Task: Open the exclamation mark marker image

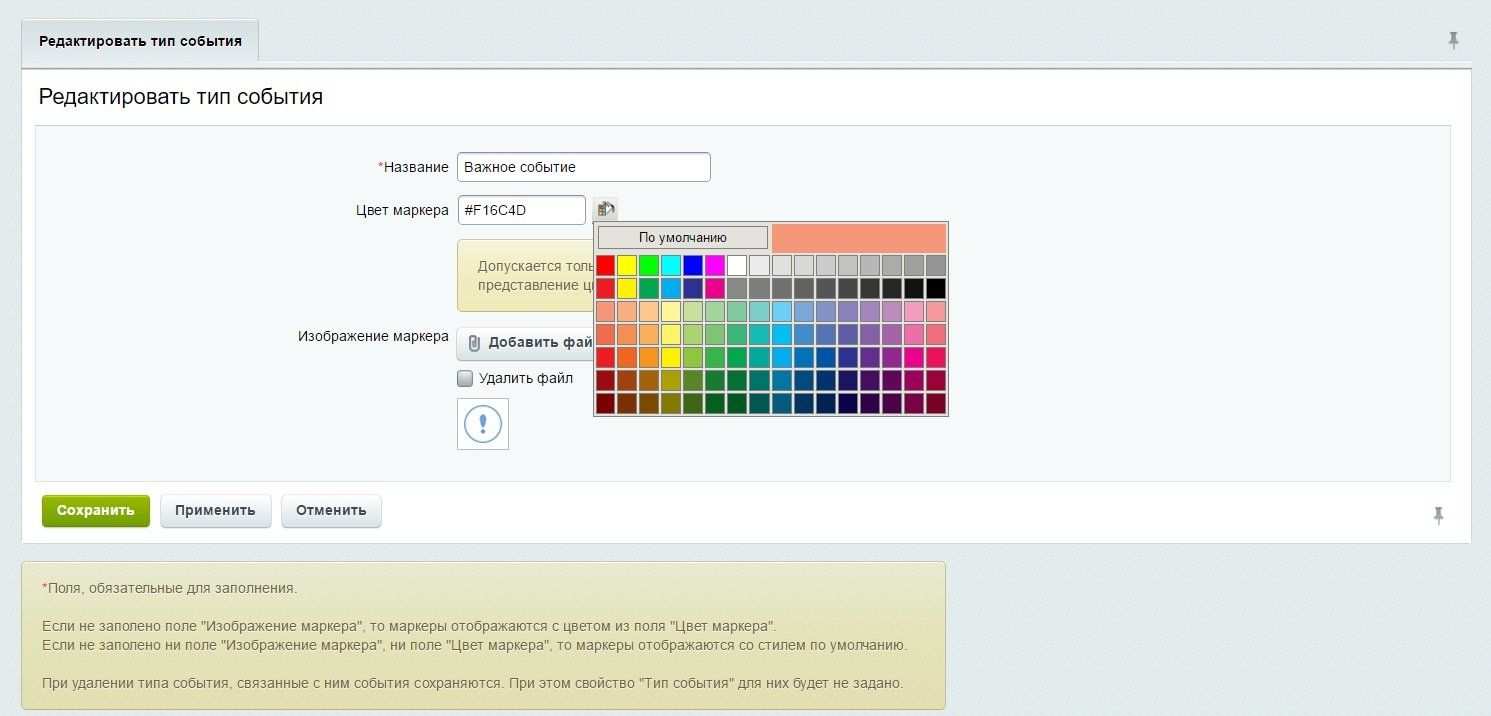Action: tap(483, 424)
